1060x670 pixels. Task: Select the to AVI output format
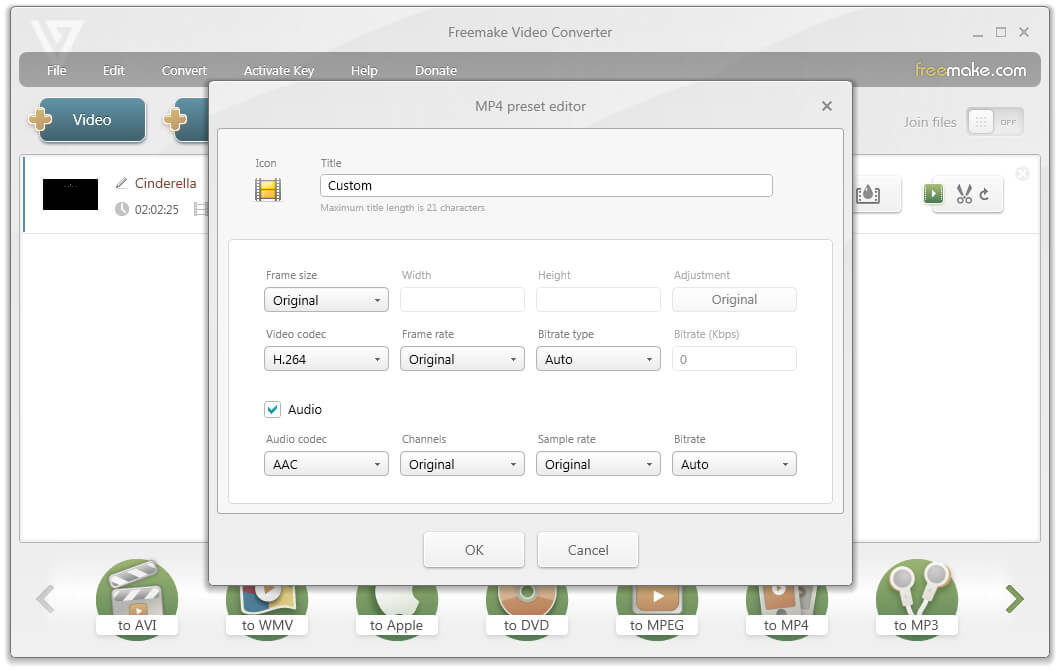(137, 598)
